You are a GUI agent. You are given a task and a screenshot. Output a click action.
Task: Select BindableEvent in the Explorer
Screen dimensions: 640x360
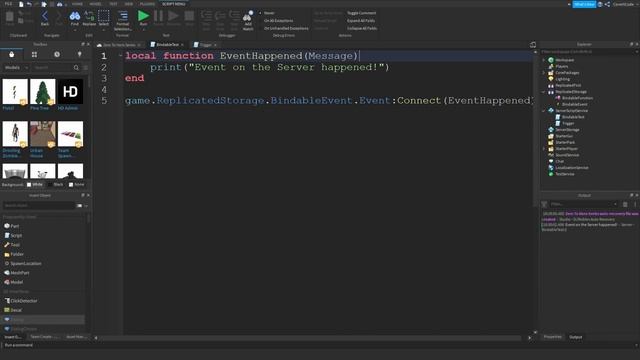(x=575, y=104)
